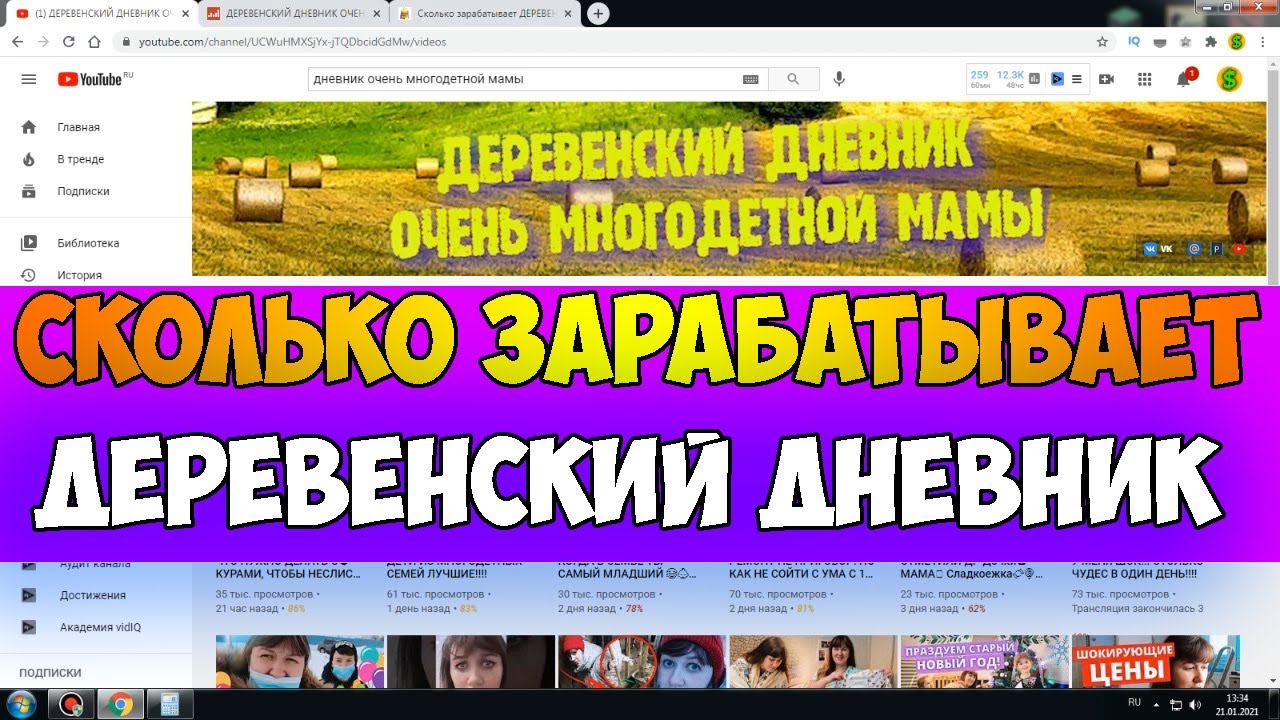1280x720 pixels.
Task: Open the on-screen keyboard icon in search box
Action: (x=751, y=79)
